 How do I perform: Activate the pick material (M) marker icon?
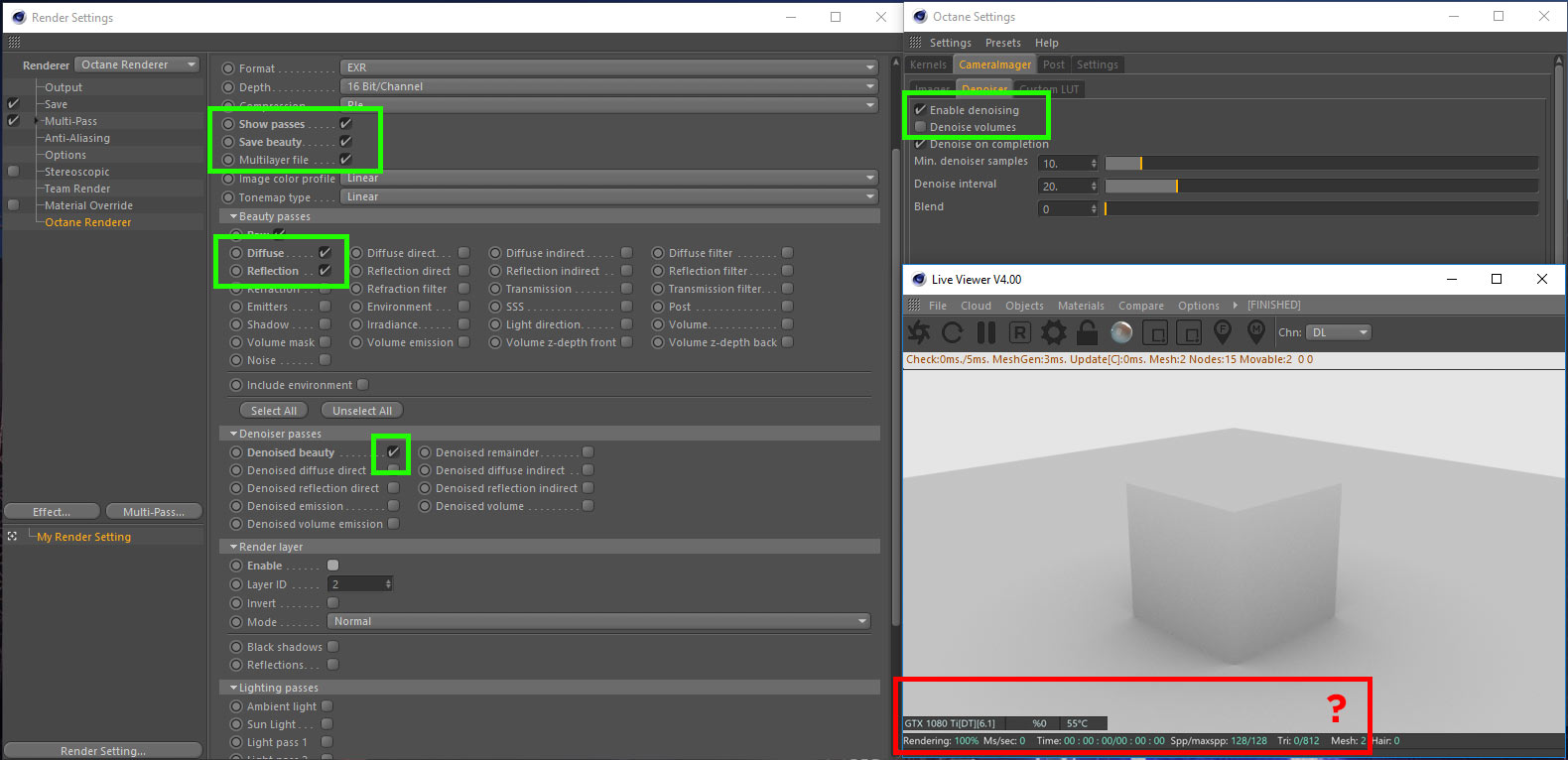pyautogui.click(x=1256, y=331)
